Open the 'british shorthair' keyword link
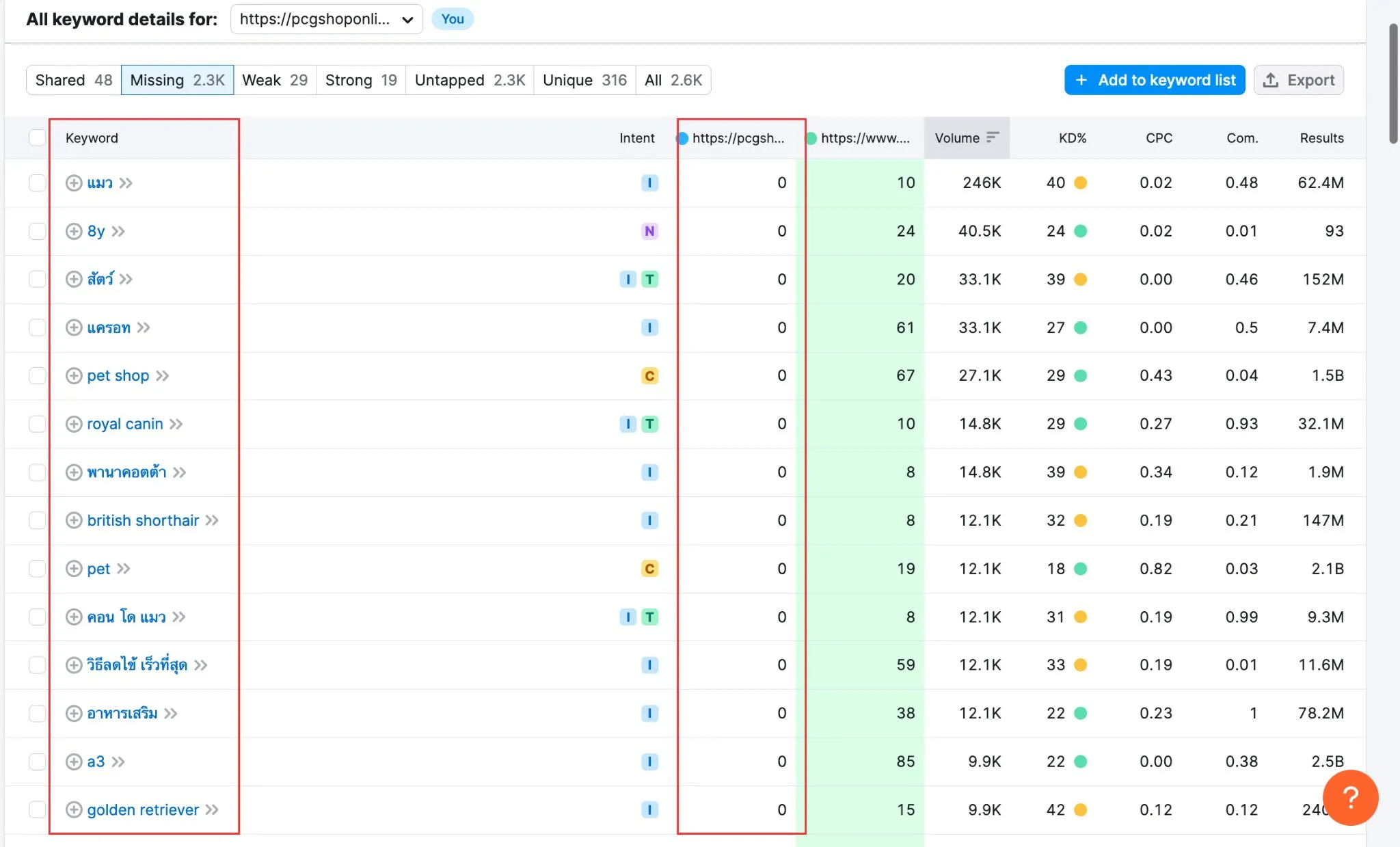The height and width of the screenshot is (847, 1400). 143,520
